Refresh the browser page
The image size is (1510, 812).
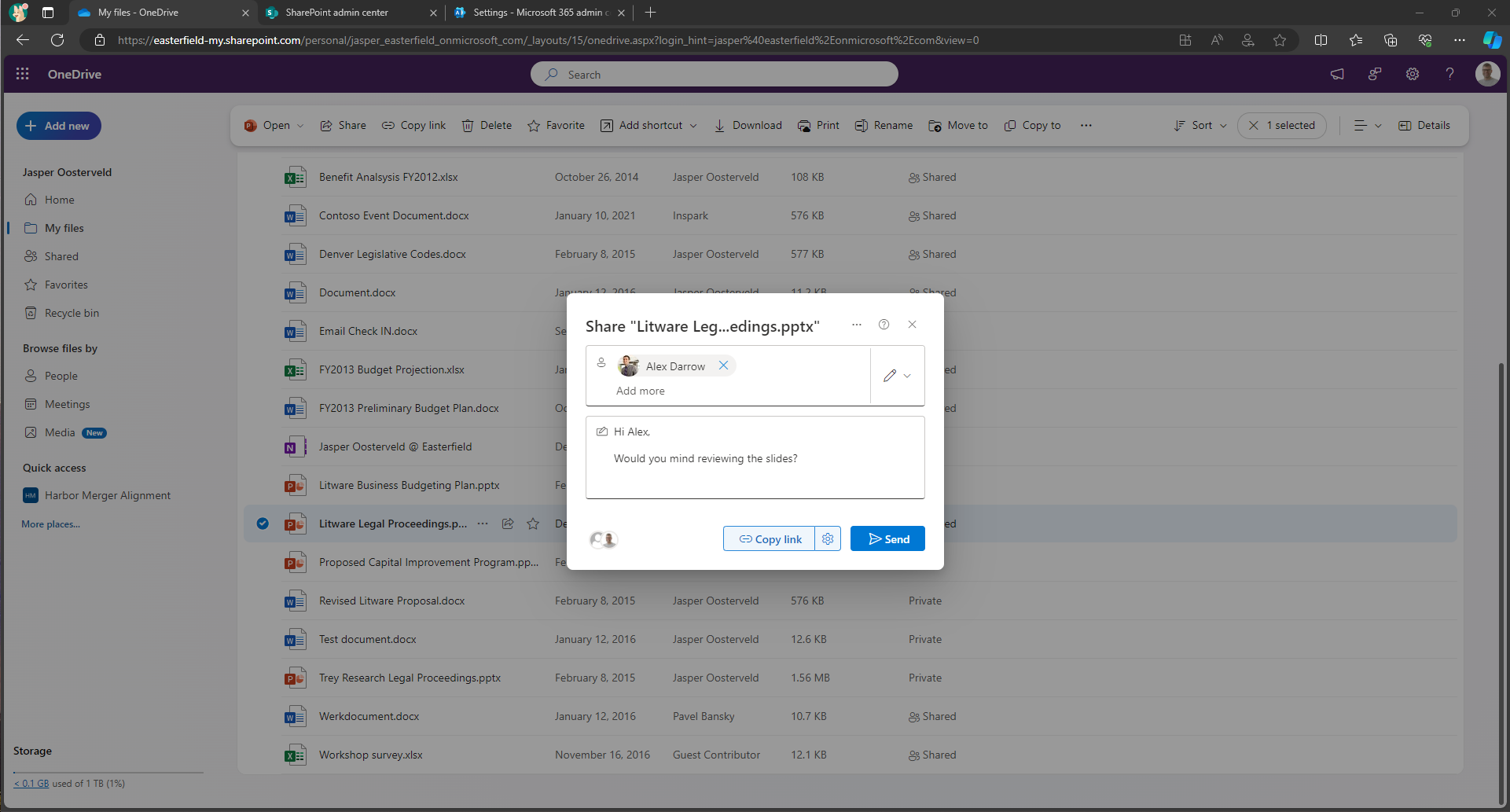coord(57,40)
